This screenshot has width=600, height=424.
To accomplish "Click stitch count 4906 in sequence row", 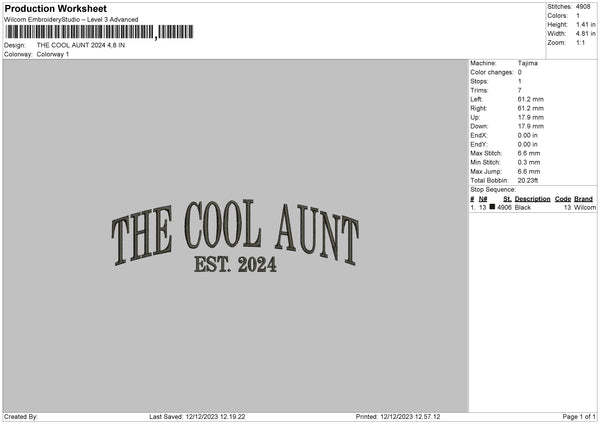I will click(504, 207).
